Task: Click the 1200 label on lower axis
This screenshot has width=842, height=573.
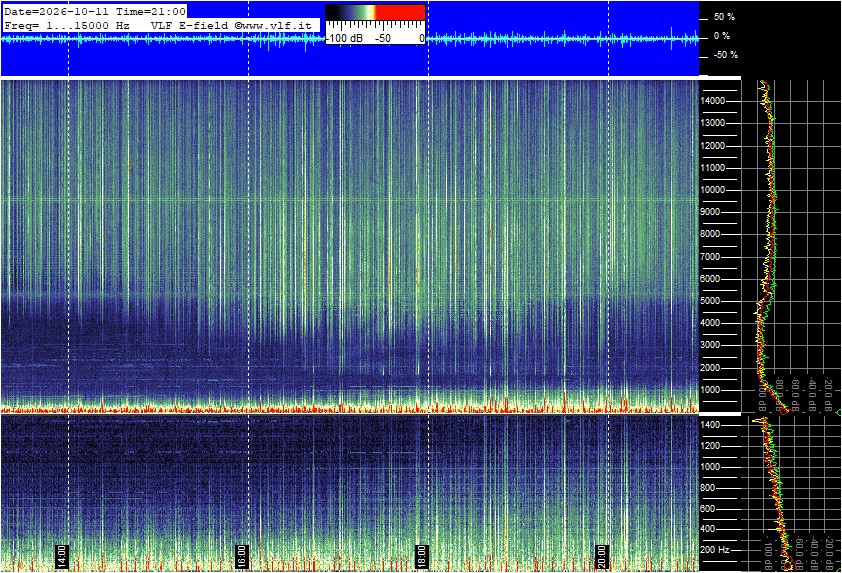Action: pos(710,446)
